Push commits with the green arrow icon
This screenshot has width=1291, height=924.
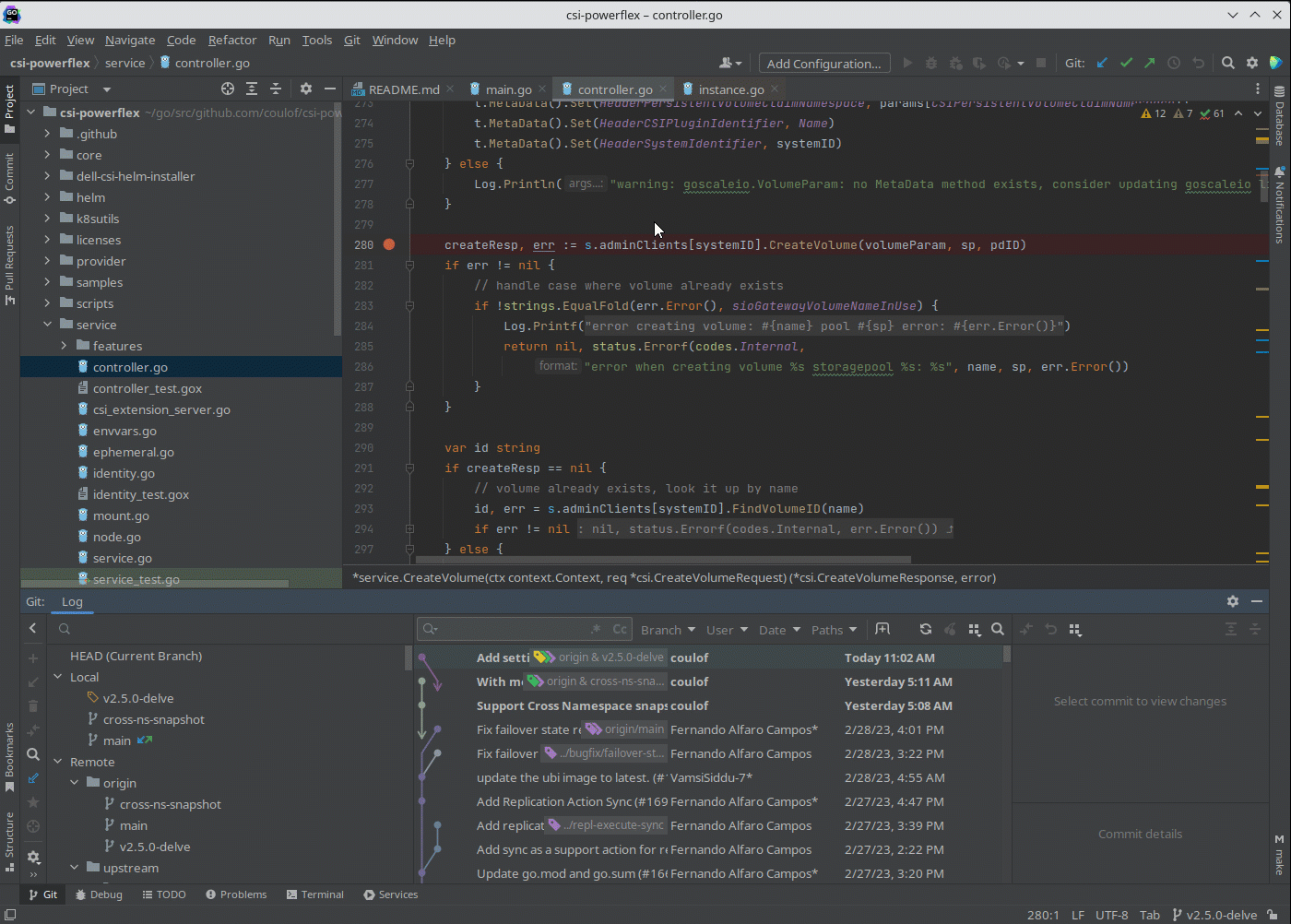click(x=1149, y=63)
